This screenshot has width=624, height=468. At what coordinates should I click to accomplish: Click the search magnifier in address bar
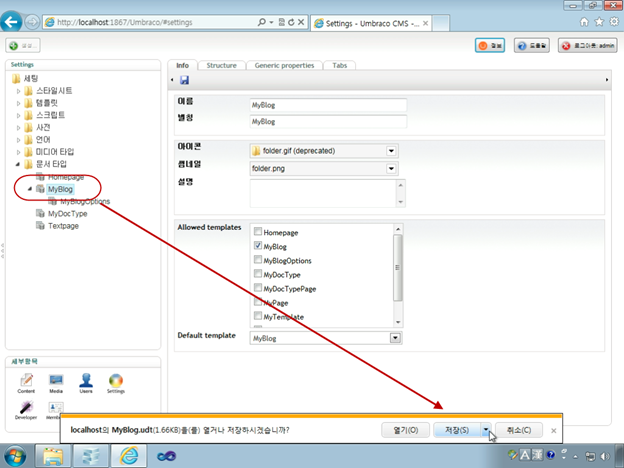(x=261, y=22)
